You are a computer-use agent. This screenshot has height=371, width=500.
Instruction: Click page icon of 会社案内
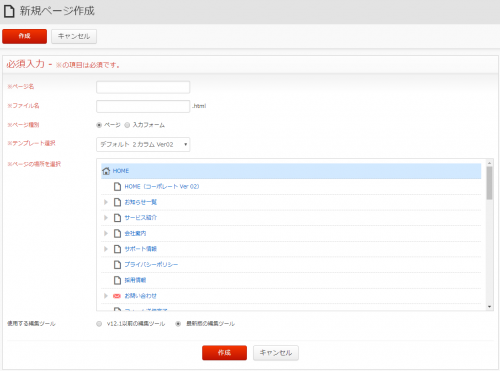pyautogui.click(x=117, y=233)
